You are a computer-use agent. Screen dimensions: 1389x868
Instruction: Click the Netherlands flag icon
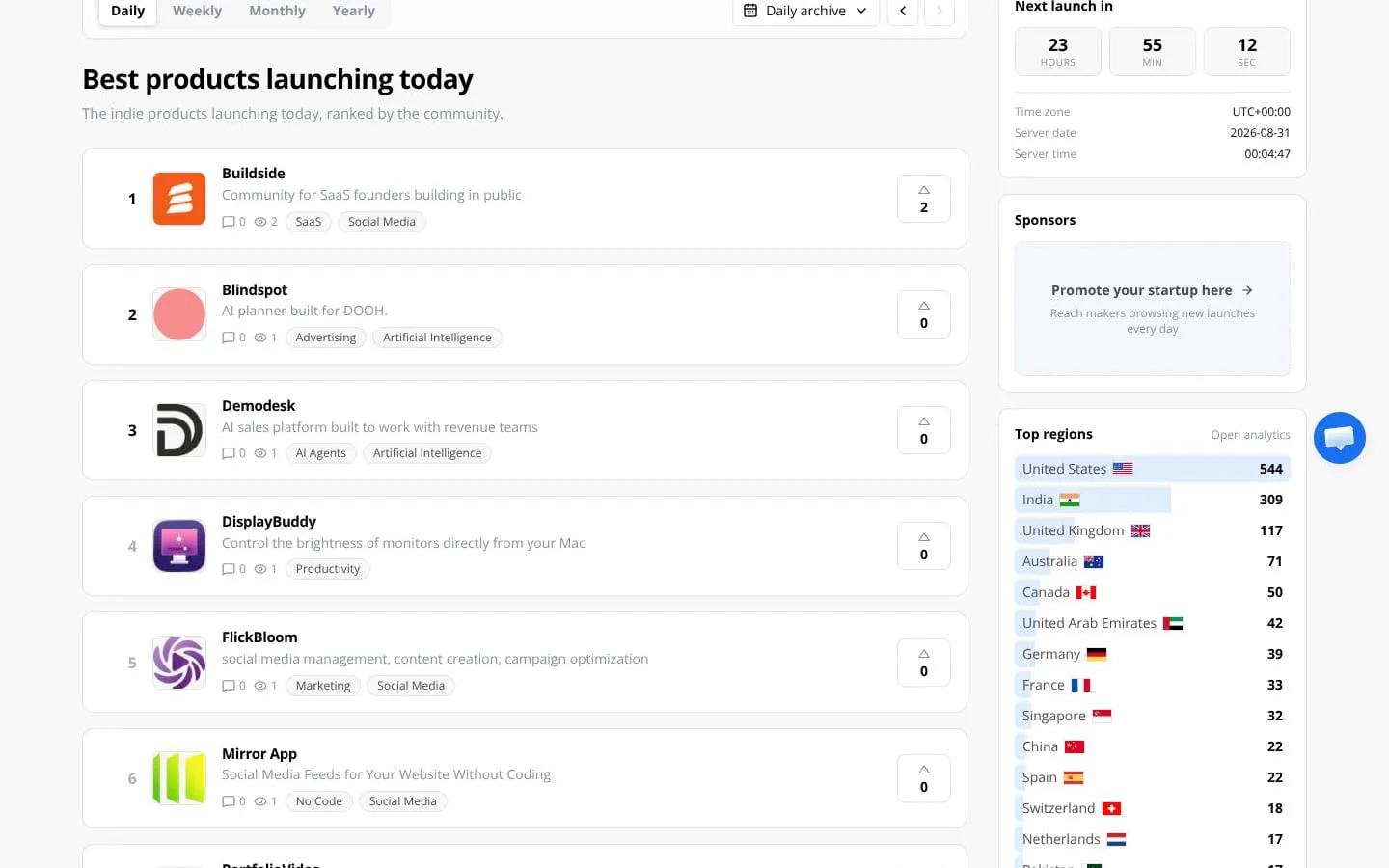(1117, 839)
